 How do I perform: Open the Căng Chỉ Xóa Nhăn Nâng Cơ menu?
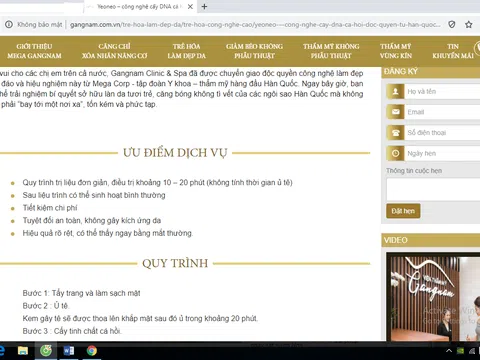tap(114, 51)
